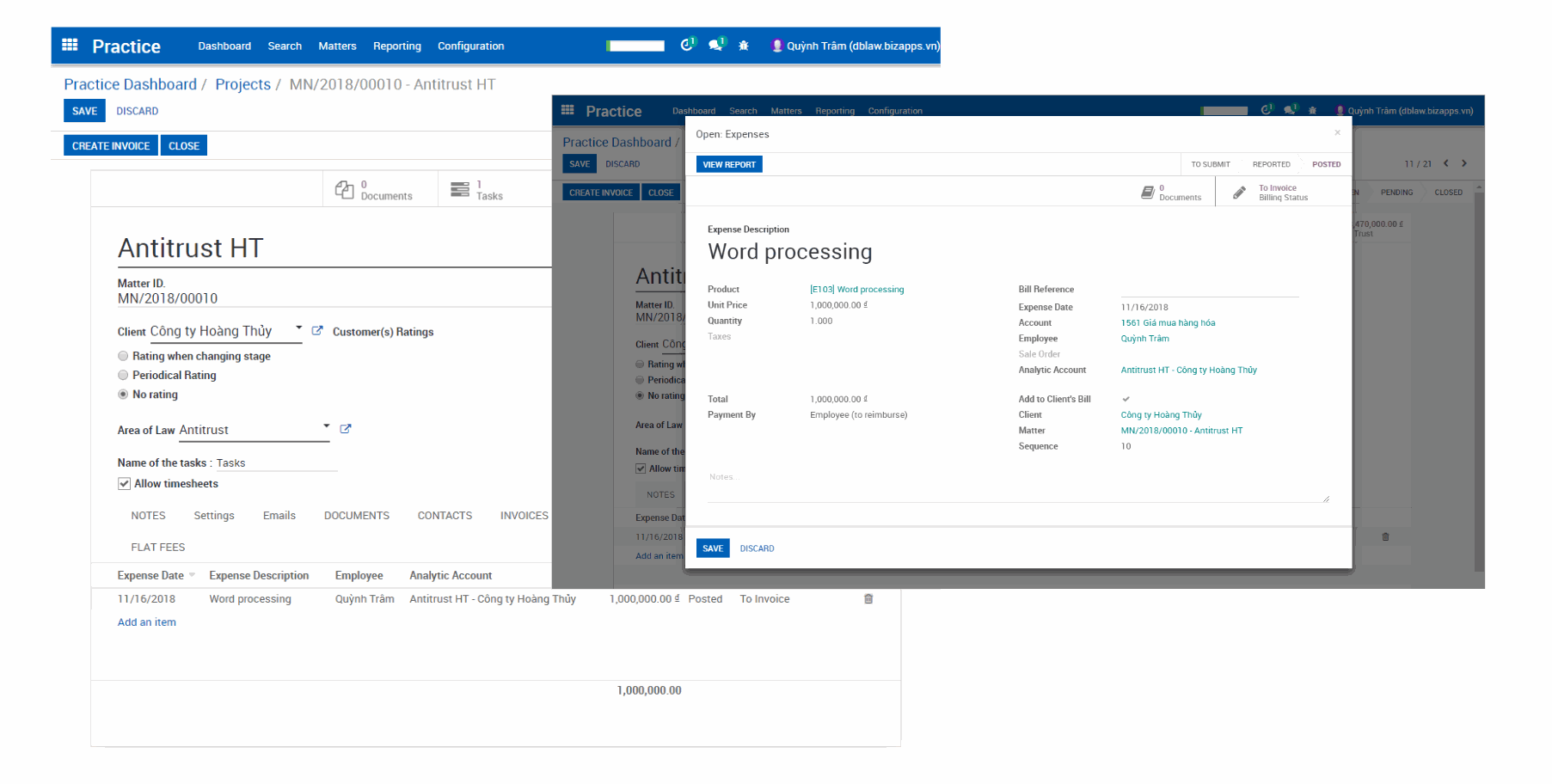Delete the Word processing expense row

(868, 599)
